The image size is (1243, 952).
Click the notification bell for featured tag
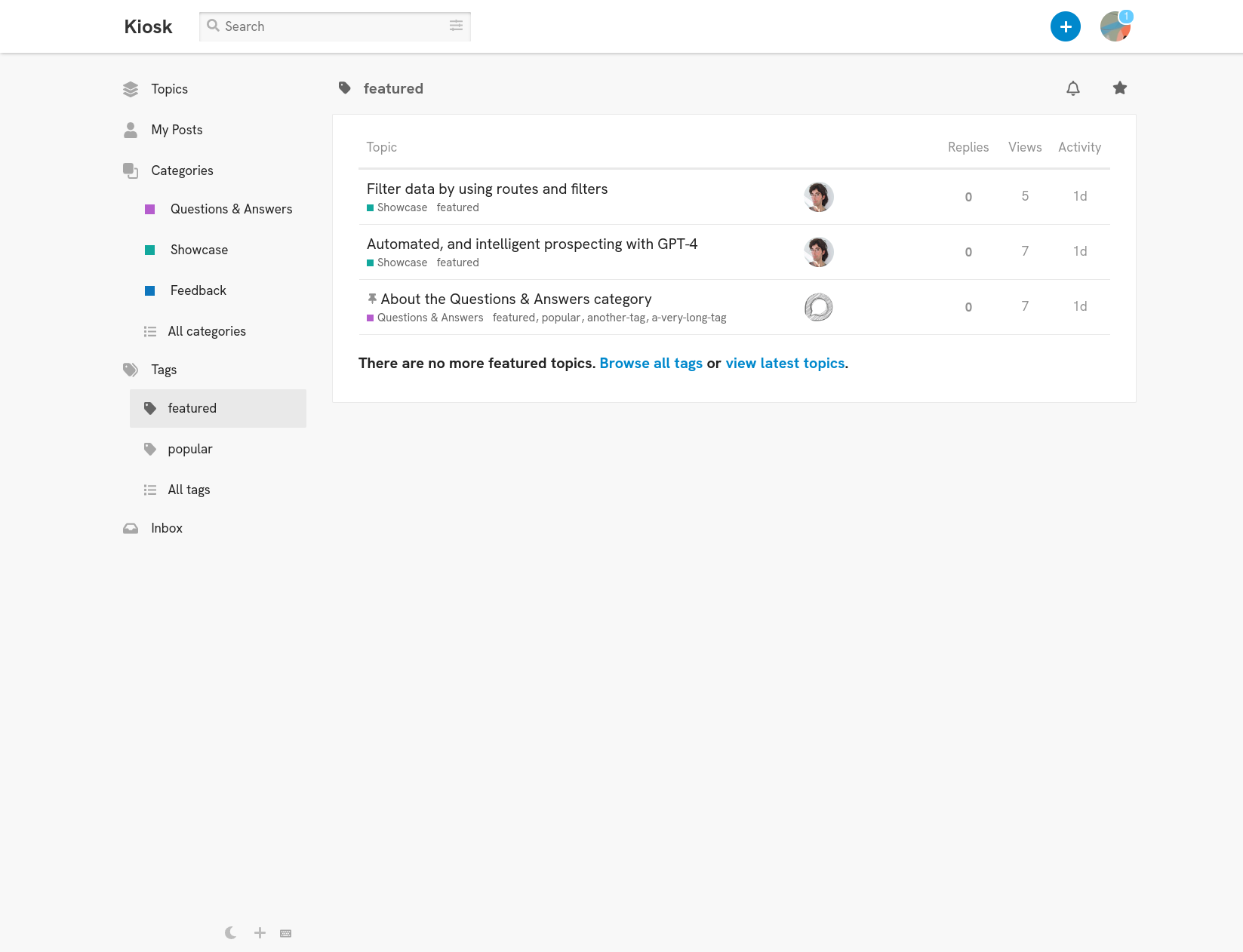point(1072,88)
